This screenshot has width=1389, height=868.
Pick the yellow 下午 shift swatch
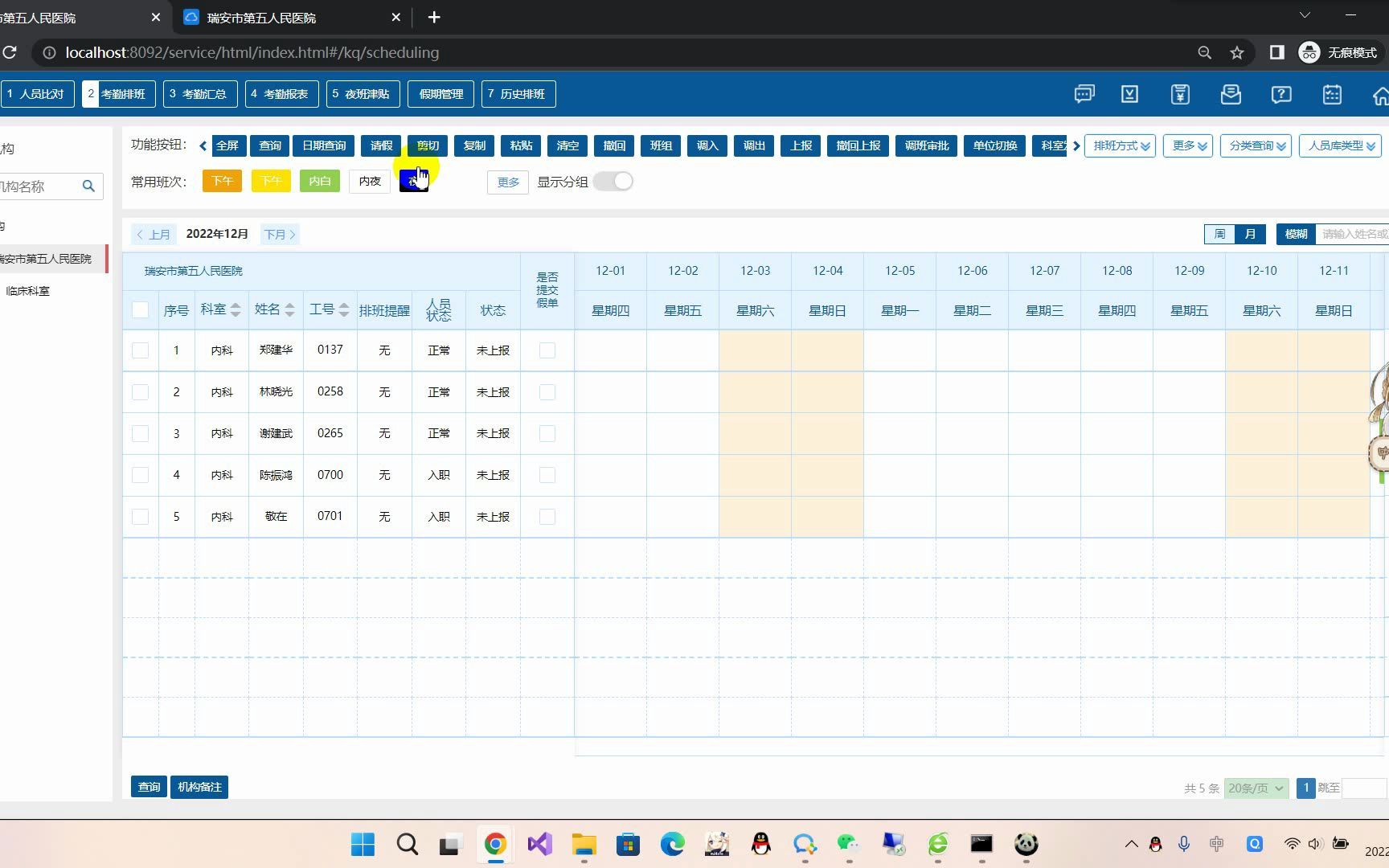coord(271,182)
